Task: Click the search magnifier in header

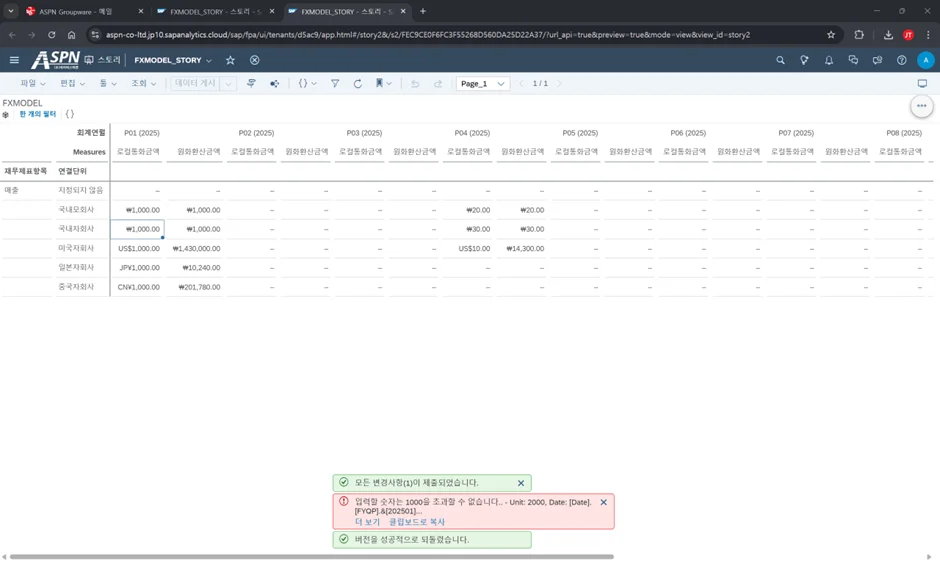Action: pos(780,60)
